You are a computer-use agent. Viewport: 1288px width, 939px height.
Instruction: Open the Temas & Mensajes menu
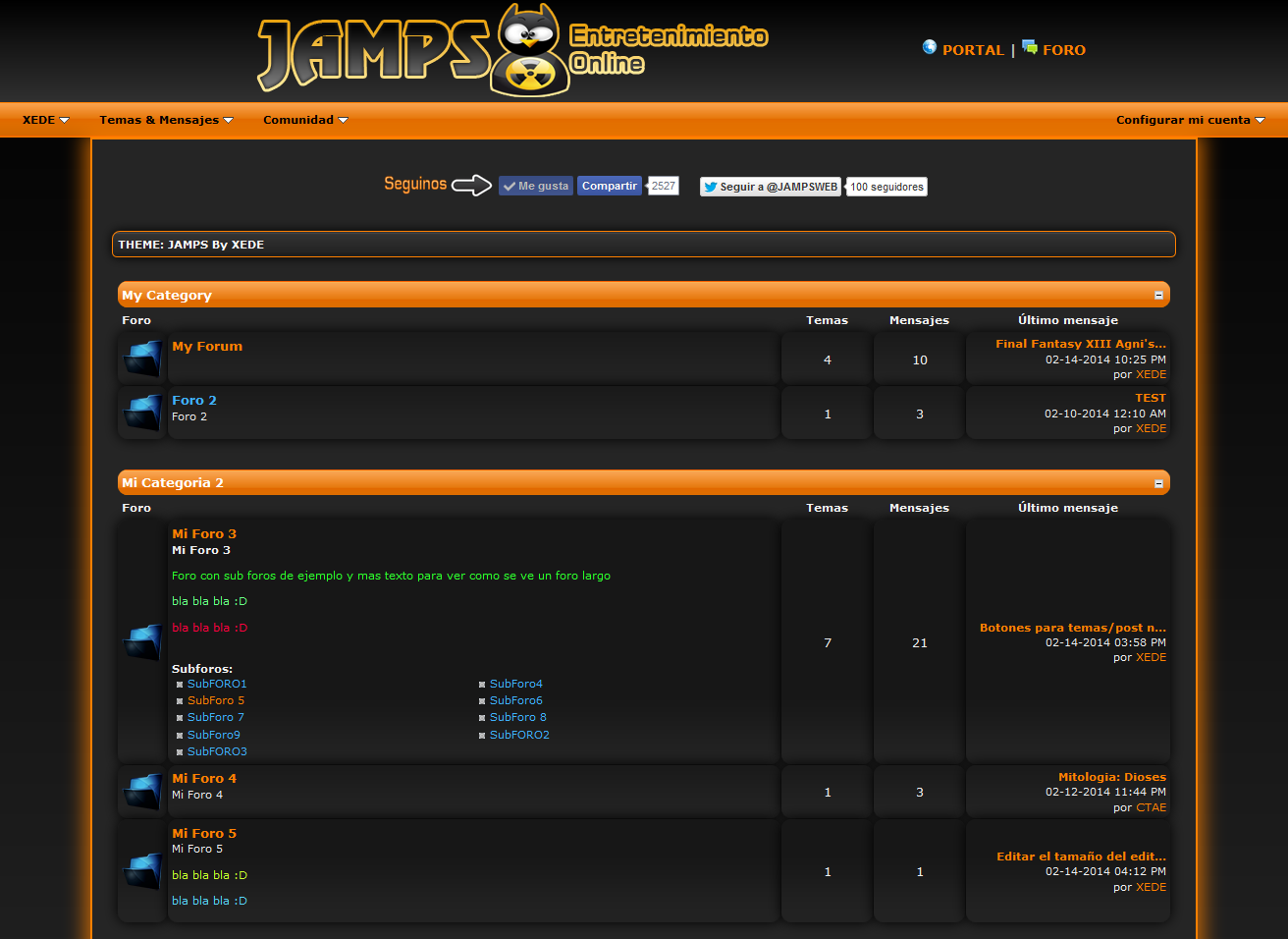click(x=166, y=120)
